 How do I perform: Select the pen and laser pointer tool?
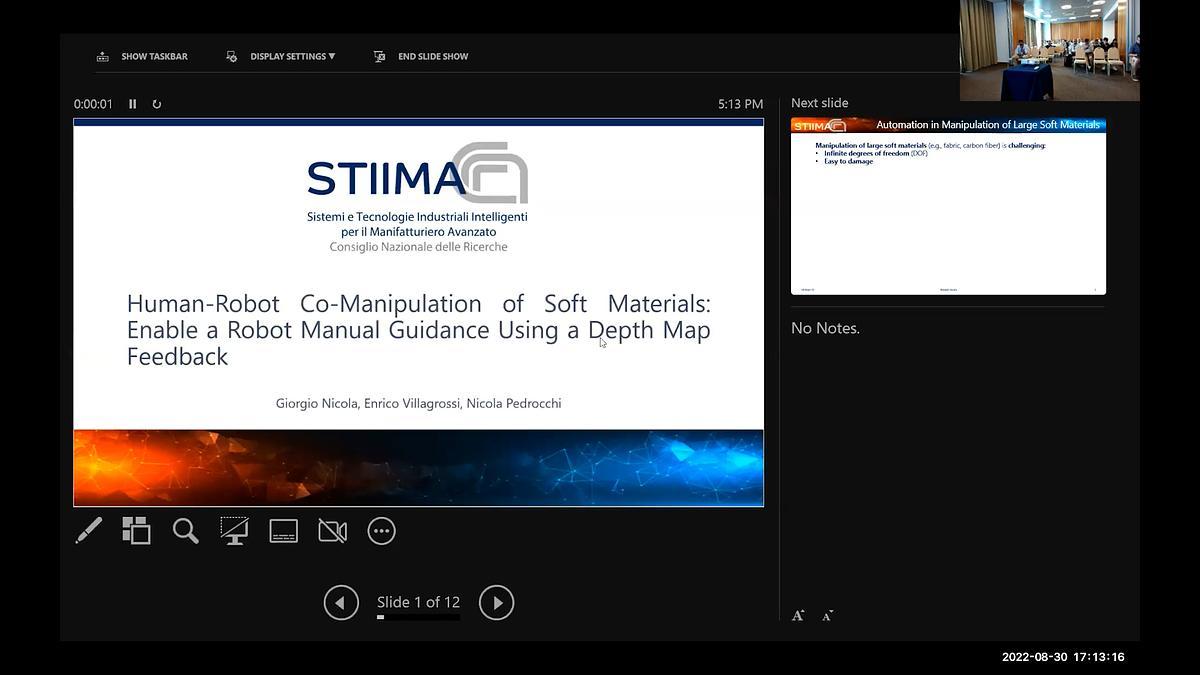pyautogui.click(x=88, y=531)
